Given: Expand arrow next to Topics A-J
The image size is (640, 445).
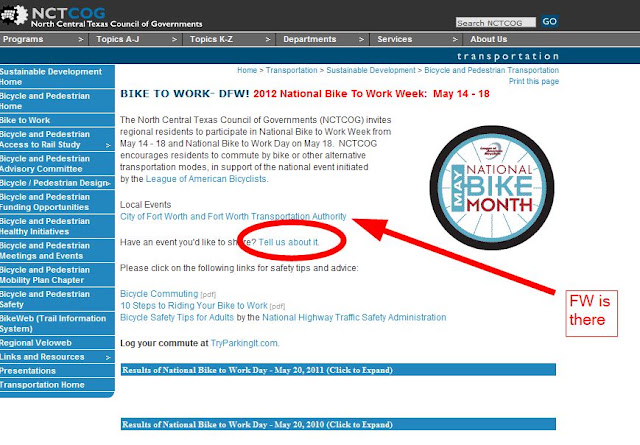Looking at the screenshot, I should point(174,40).
